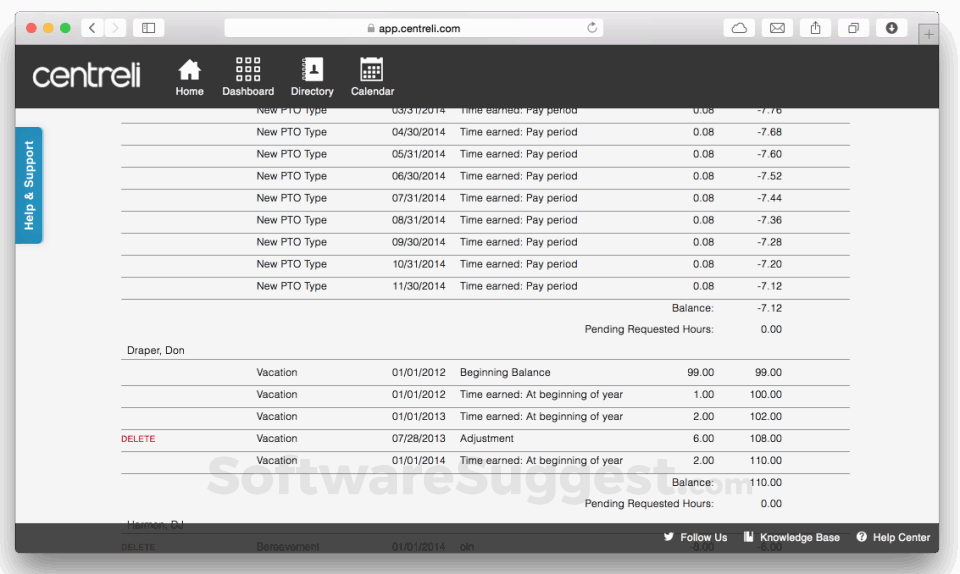This screenshot has width=960, height=574.
Task: Click the Safari forward arrow
Action: pos(115,28)
